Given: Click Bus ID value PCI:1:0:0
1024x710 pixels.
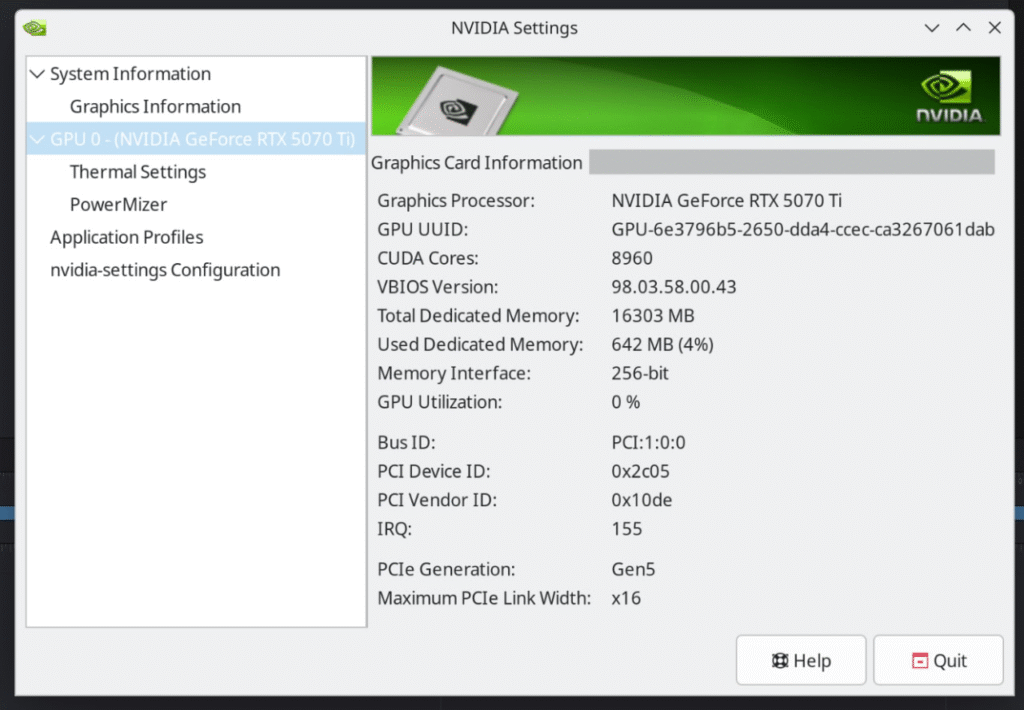Looking at the screenshot, I should tap(648, 442).
